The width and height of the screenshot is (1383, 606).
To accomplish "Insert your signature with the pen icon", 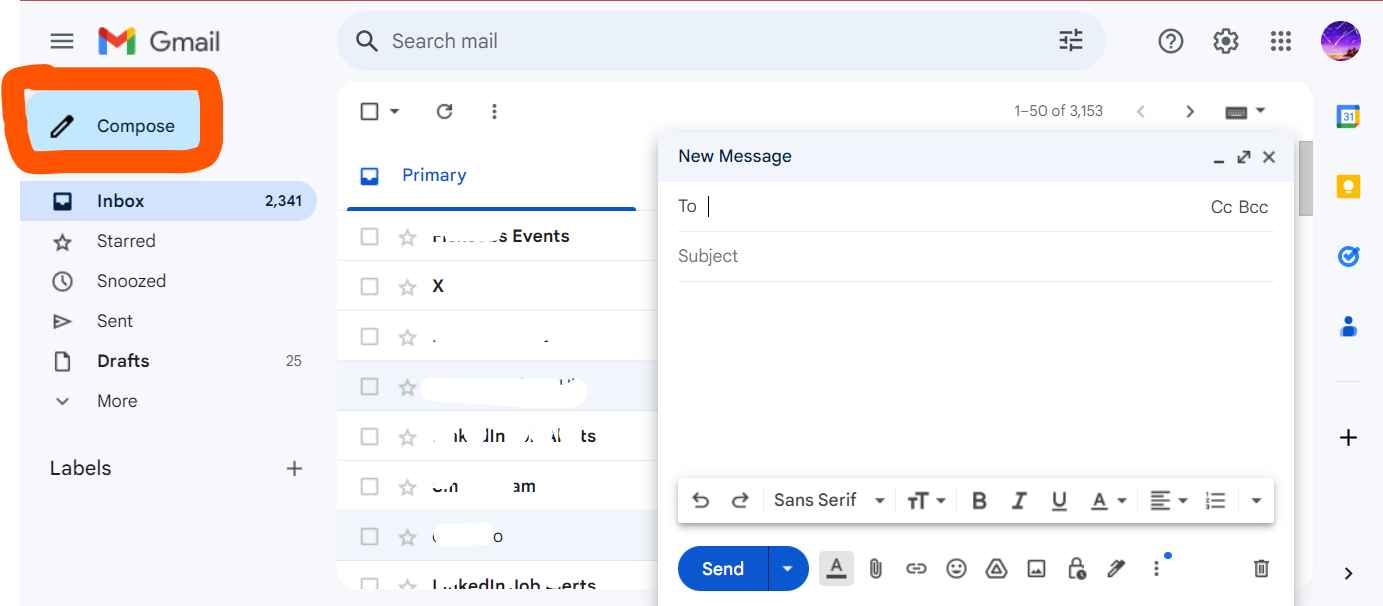I will [1116, 568].
